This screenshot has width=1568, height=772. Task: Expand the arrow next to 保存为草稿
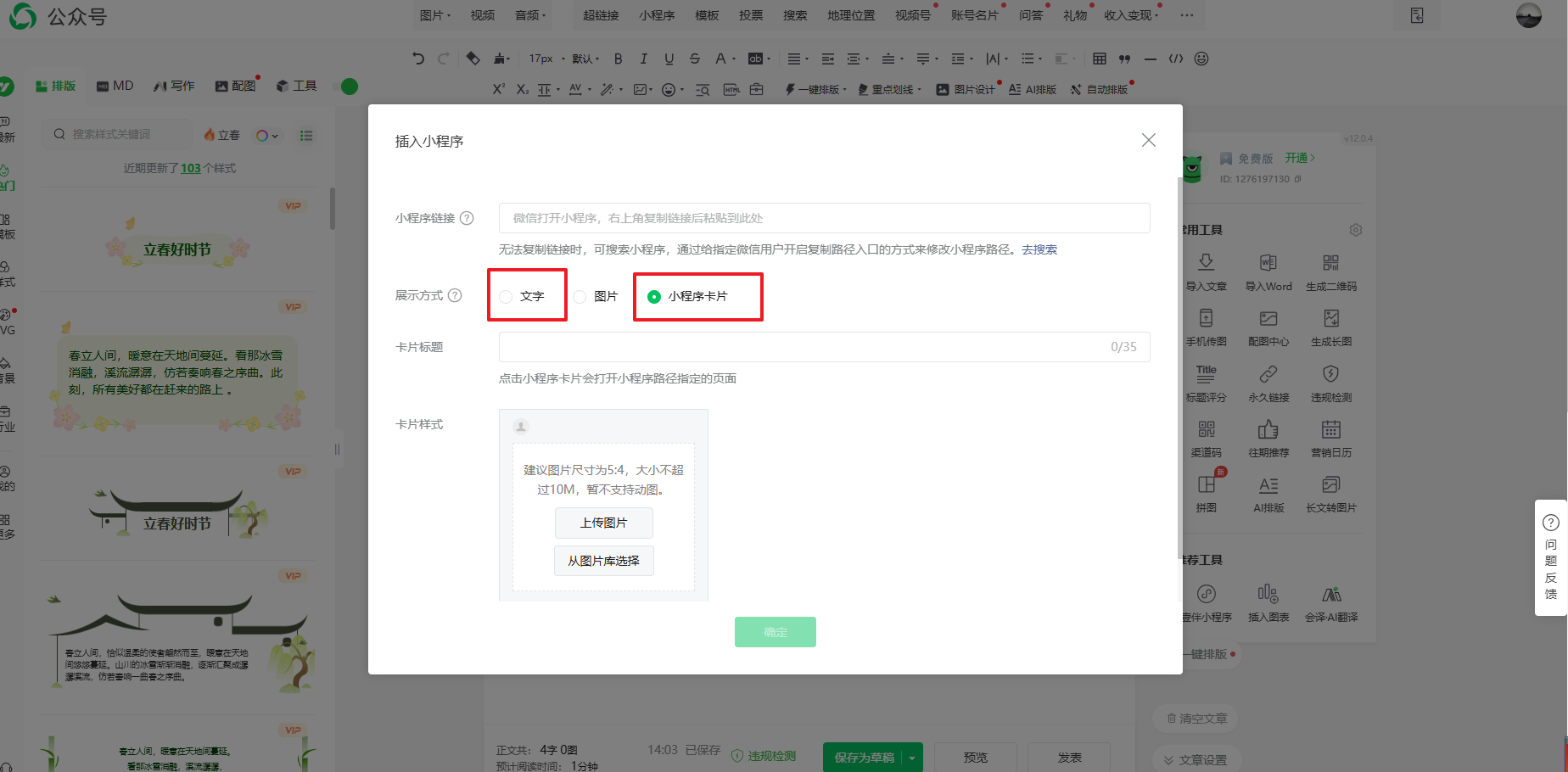click(x=913, y=758)
